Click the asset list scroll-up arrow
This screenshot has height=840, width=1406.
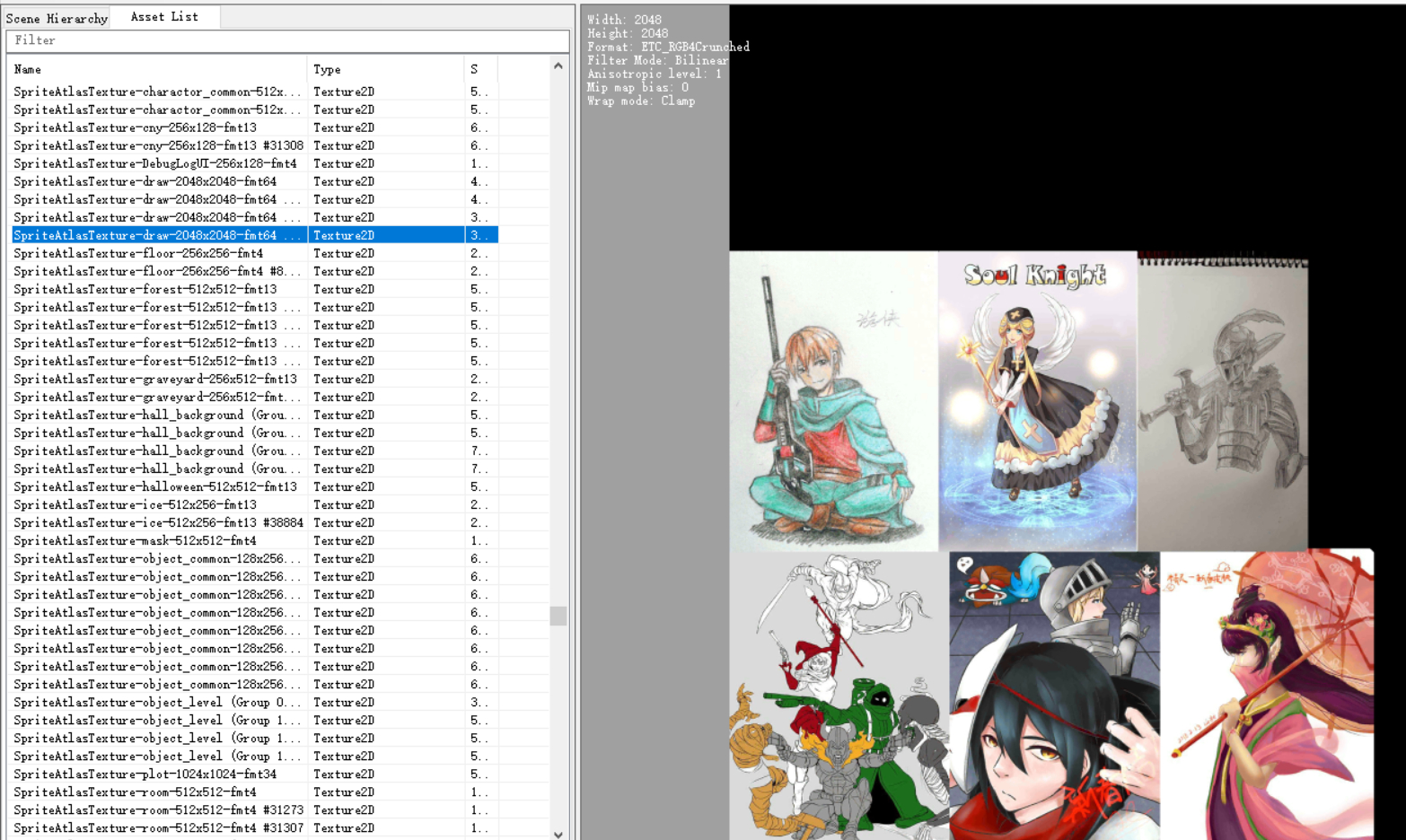pyautogui.click(x=558, y=66)
